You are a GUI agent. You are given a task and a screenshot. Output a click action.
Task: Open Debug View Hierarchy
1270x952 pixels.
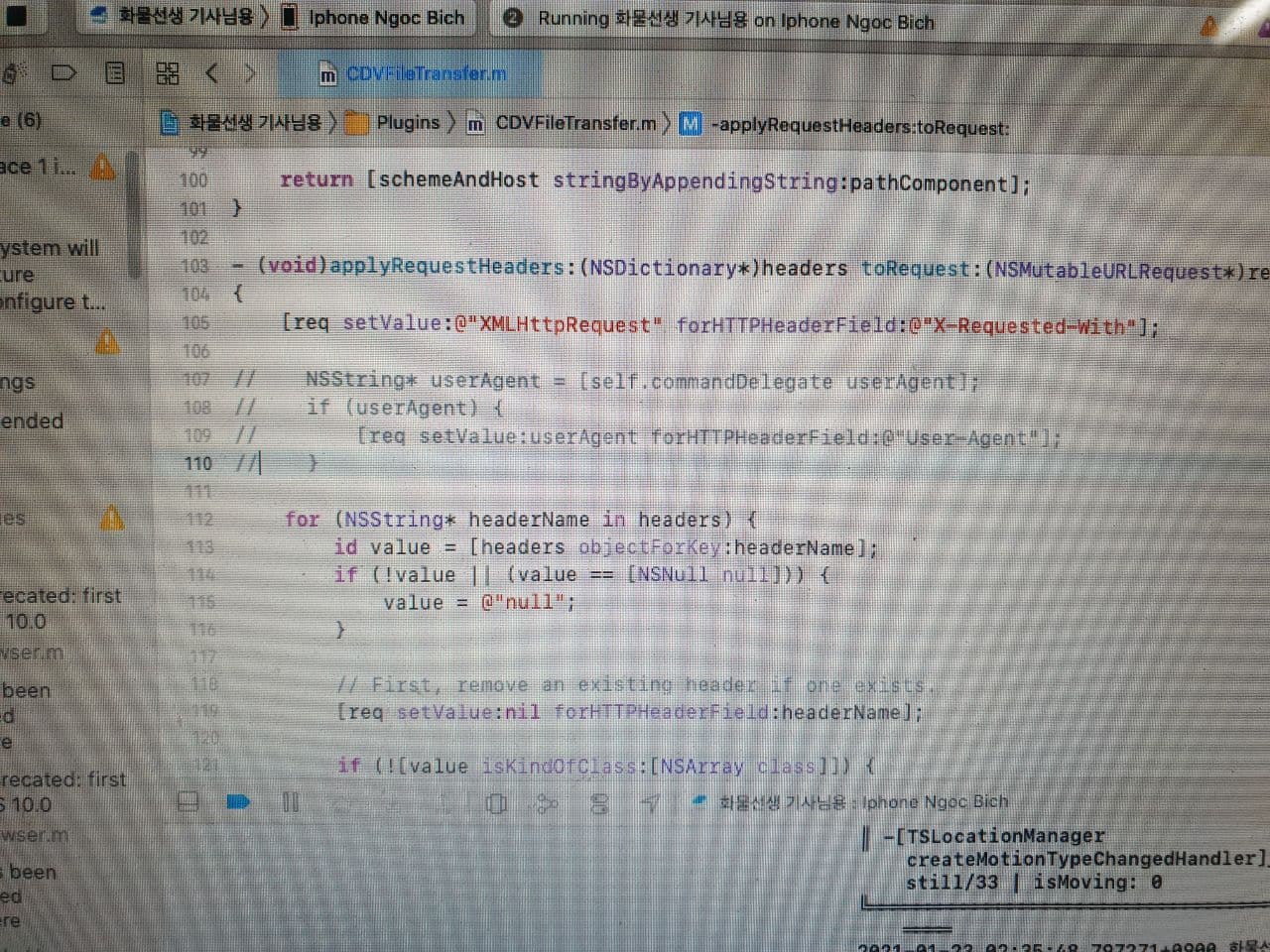[497, 802]
